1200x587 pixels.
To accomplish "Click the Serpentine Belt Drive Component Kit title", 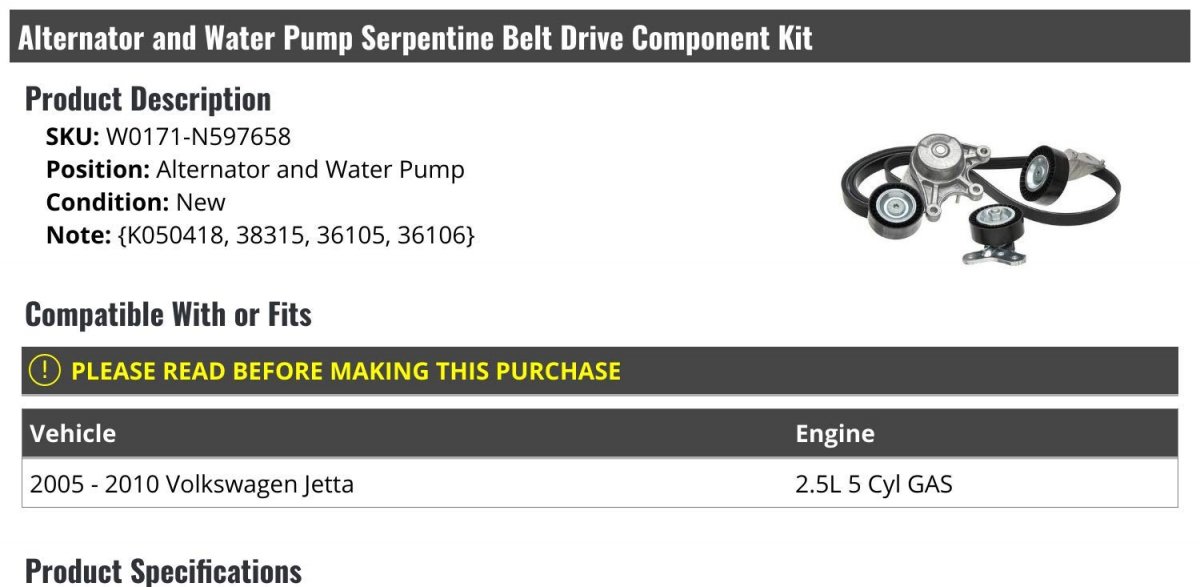I will tap(416, 38).
